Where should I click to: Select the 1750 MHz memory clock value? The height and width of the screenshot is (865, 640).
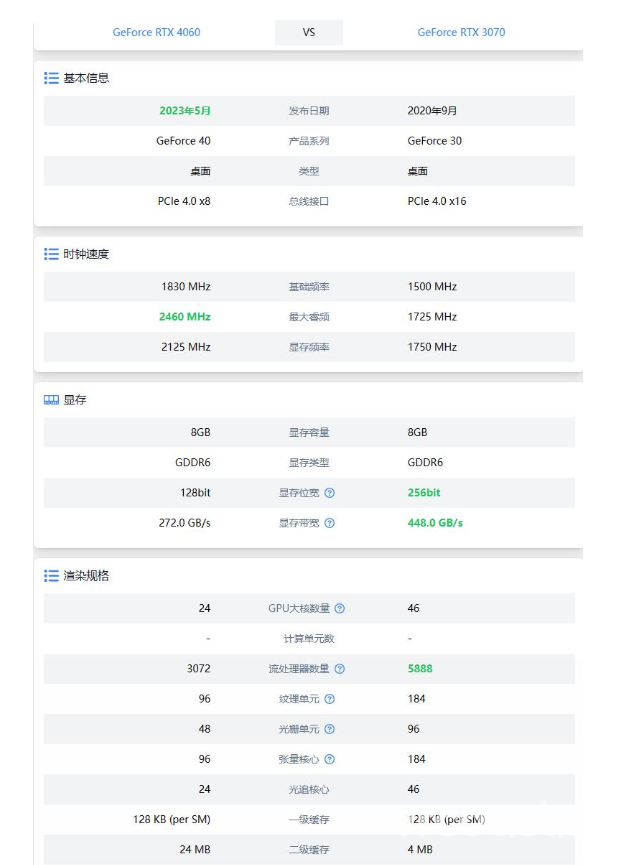click(432, 347)
